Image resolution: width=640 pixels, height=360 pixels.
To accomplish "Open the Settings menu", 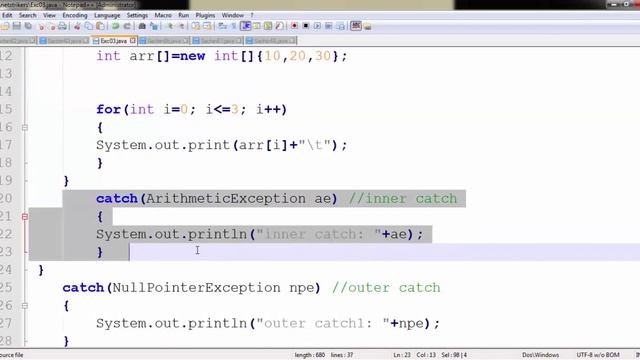I will 137,15.
